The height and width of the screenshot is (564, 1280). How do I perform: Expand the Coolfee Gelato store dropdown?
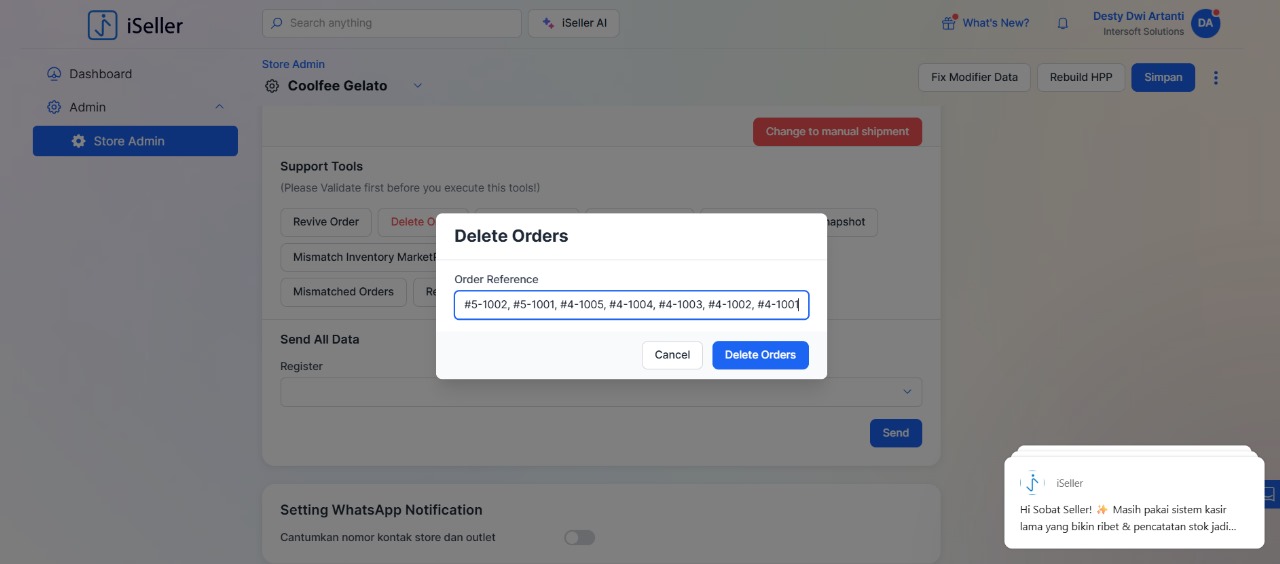point(418,86)
